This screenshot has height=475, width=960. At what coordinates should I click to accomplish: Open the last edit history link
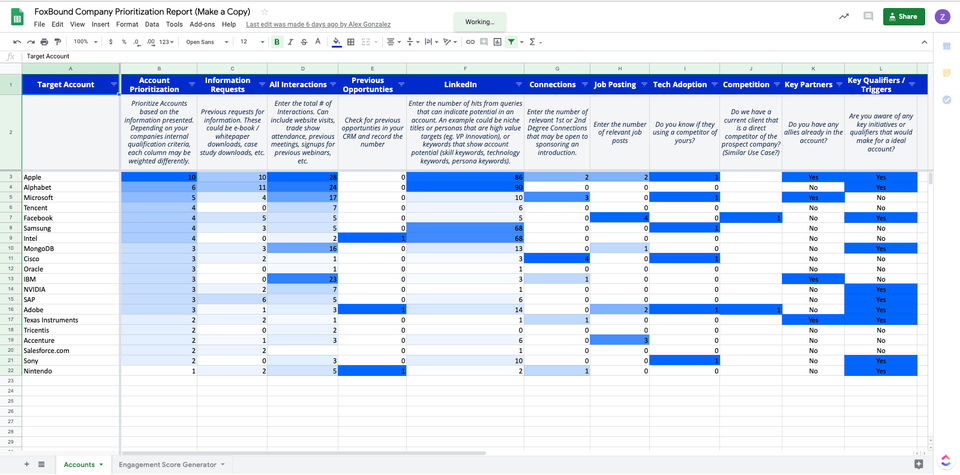(318, 24)
